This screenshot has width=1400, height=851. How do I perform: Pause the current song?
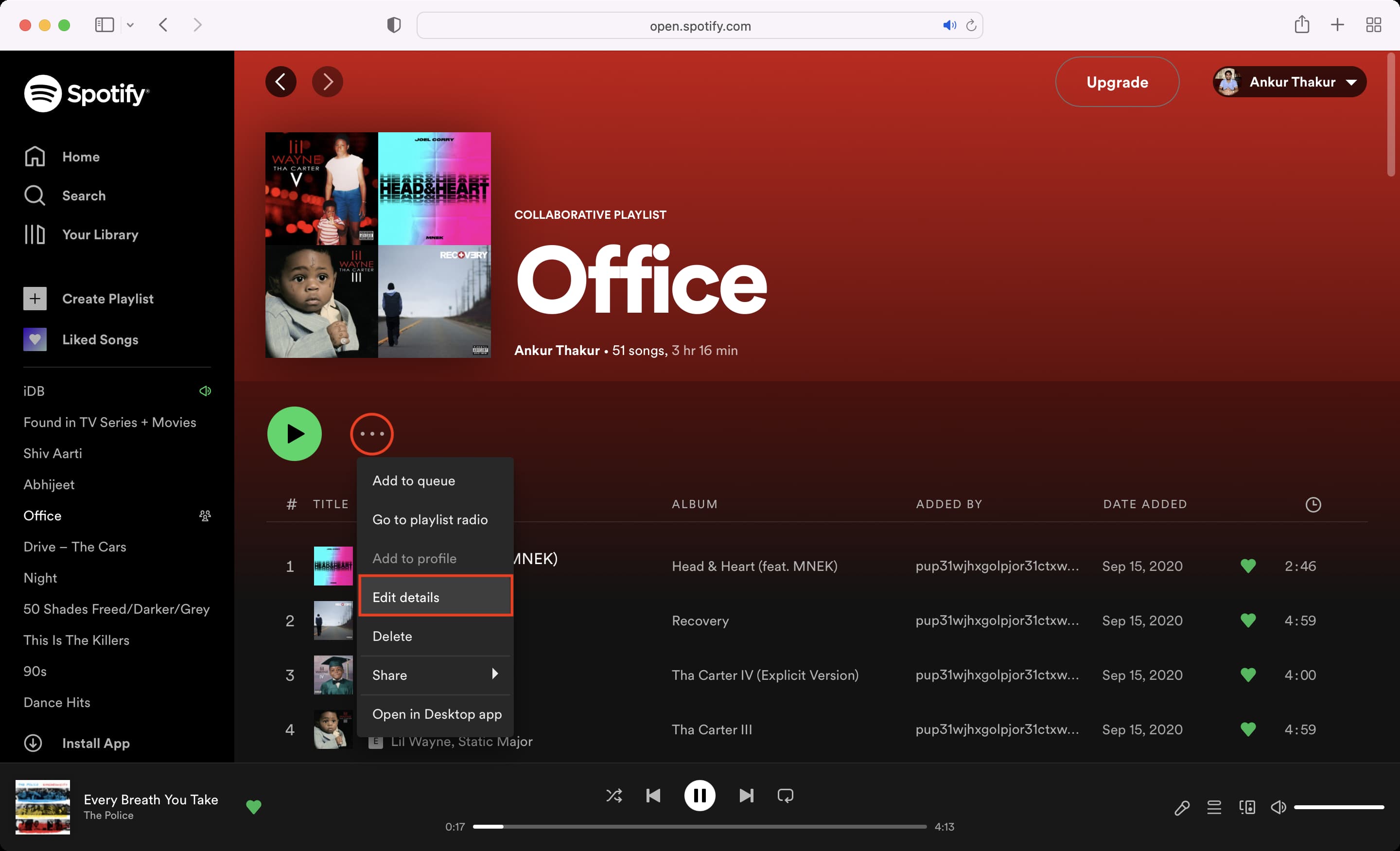[x=700, y=795]
